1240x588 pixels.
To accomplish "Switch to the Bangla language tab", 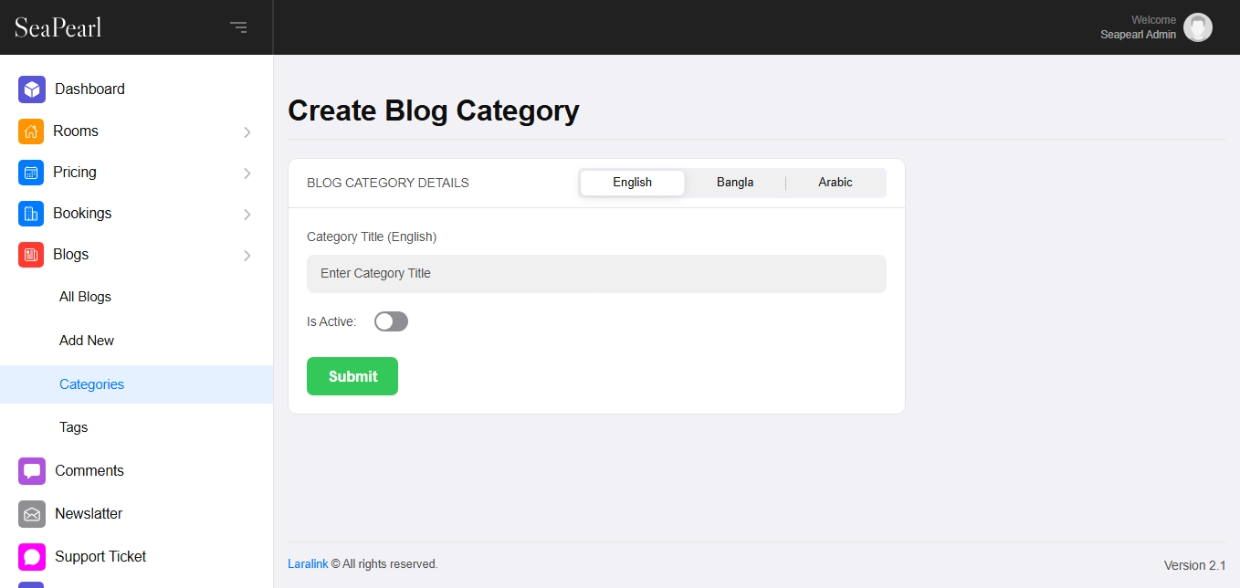I will point(735,182).
